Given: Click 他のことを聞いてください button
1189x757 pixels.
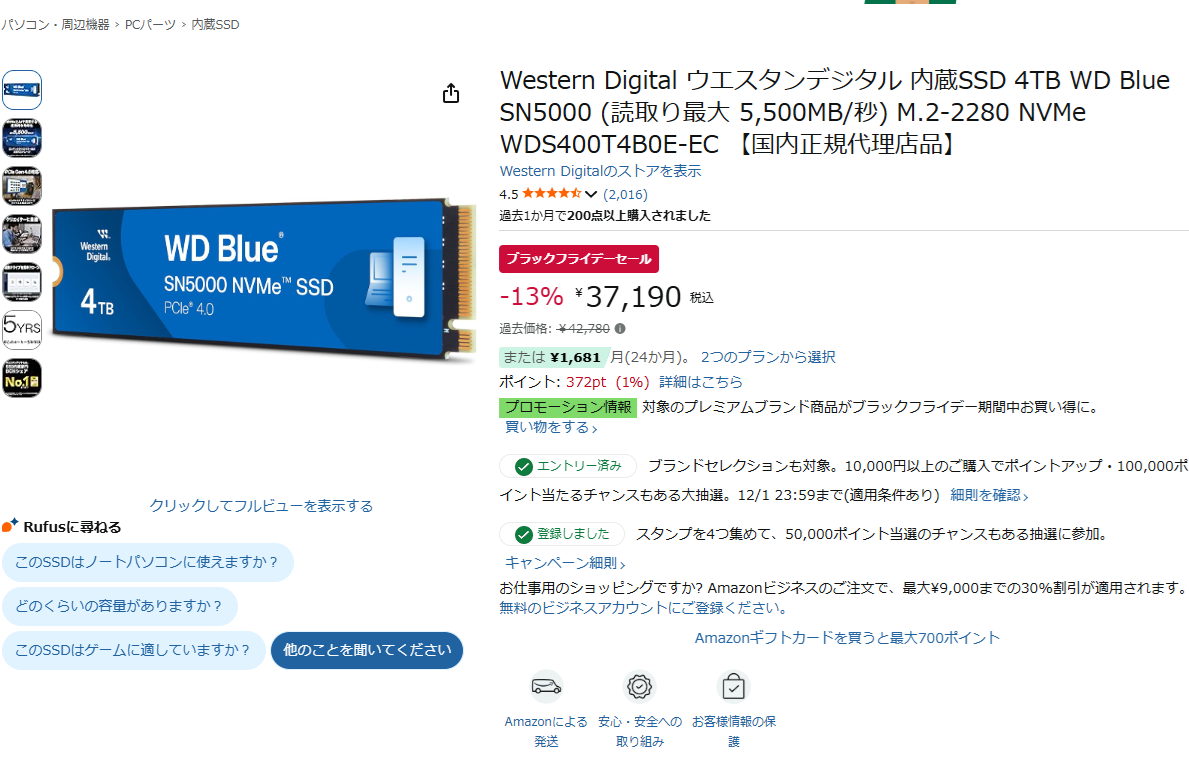Looking at the screenshot, I should tap(367, 650).
